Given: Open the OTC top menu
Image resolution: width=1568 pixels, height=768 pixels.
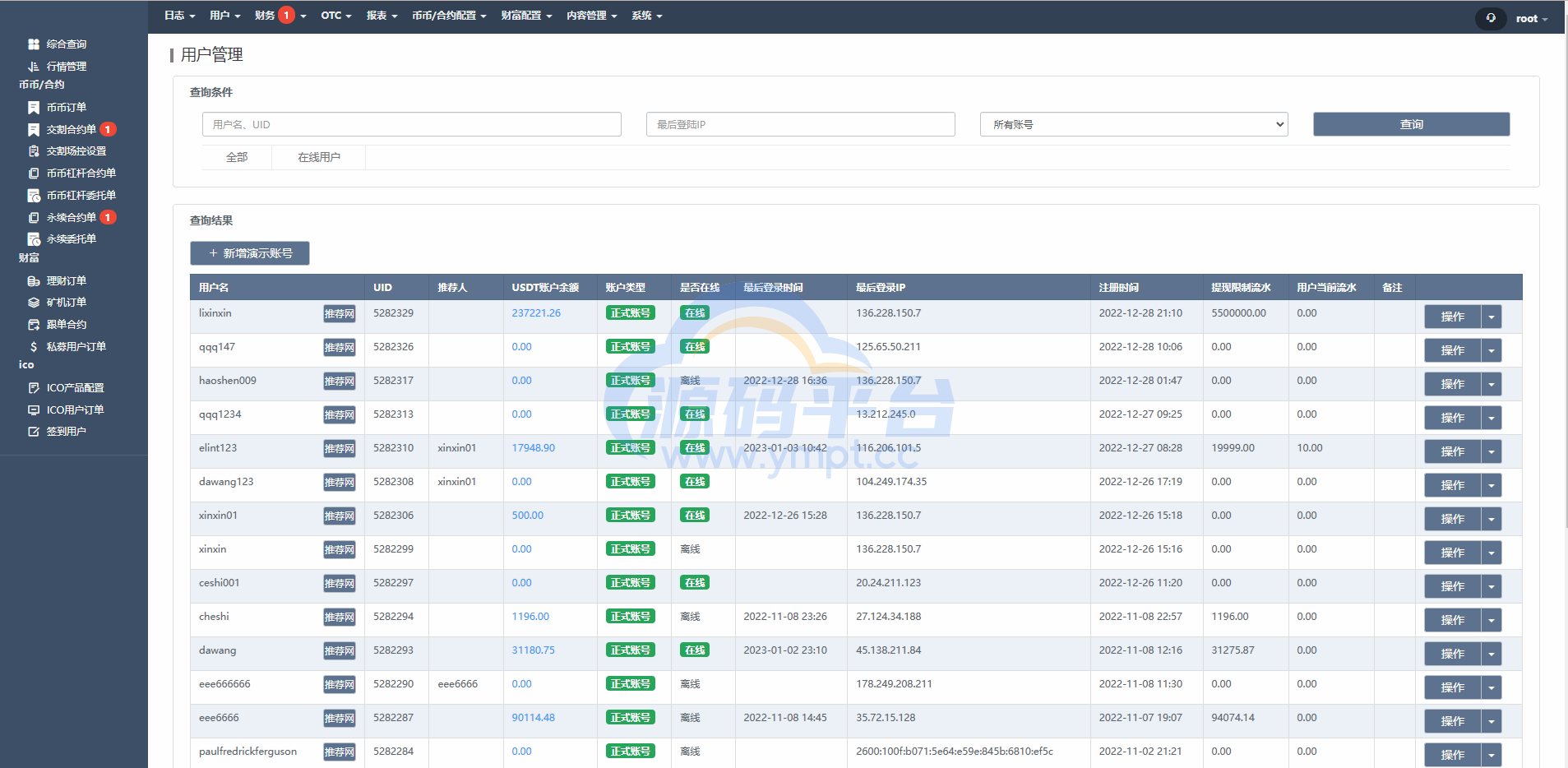Looking at the screenshot, I should pos(335,16).
